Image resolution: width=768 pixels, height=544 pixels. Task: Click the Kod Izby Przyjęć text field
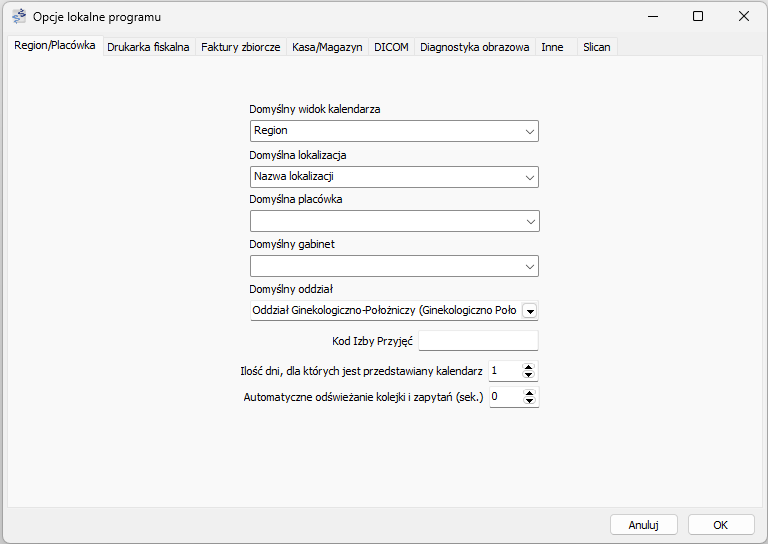[478, 341]
